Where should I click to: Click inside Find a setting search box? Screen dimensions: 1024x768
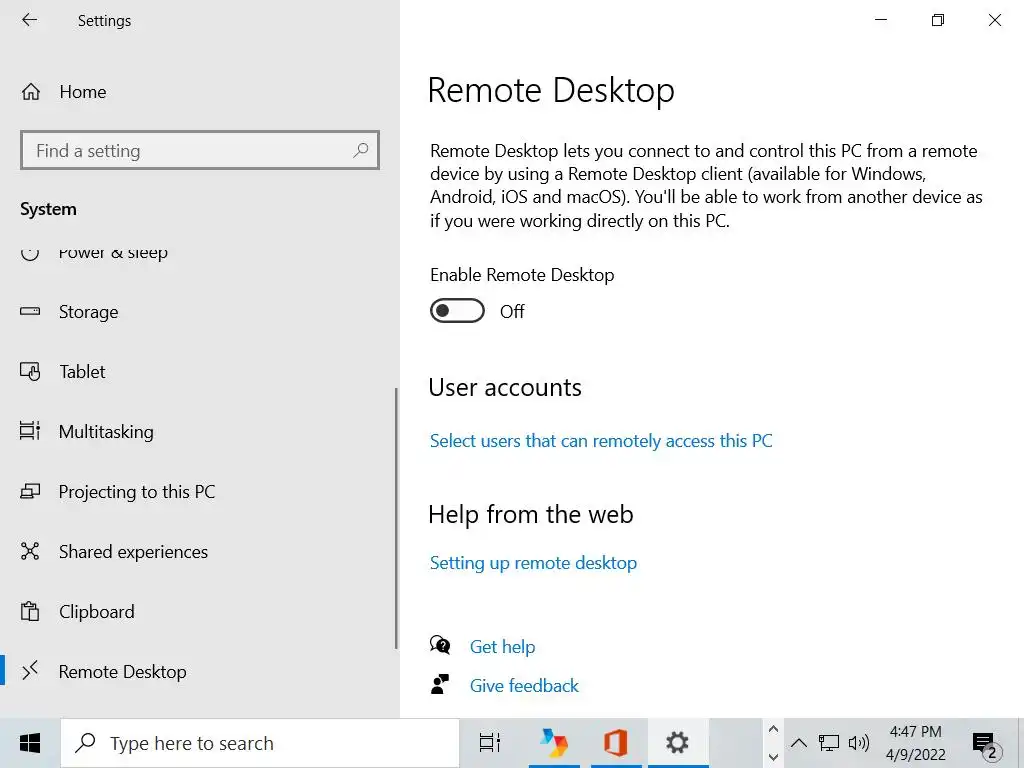[x=190, y=151]
